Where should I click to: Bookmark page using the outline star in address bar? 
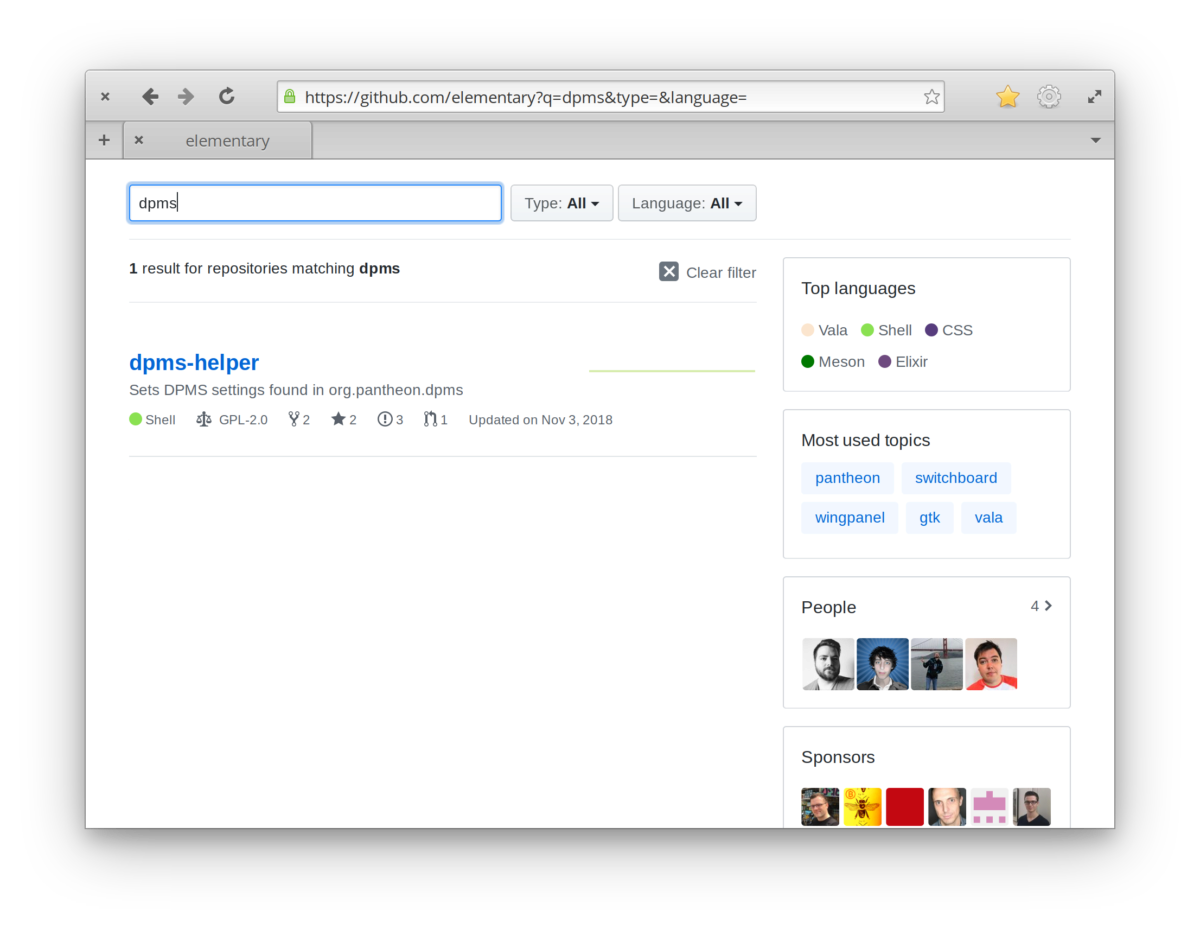click(x=931, y=97)
